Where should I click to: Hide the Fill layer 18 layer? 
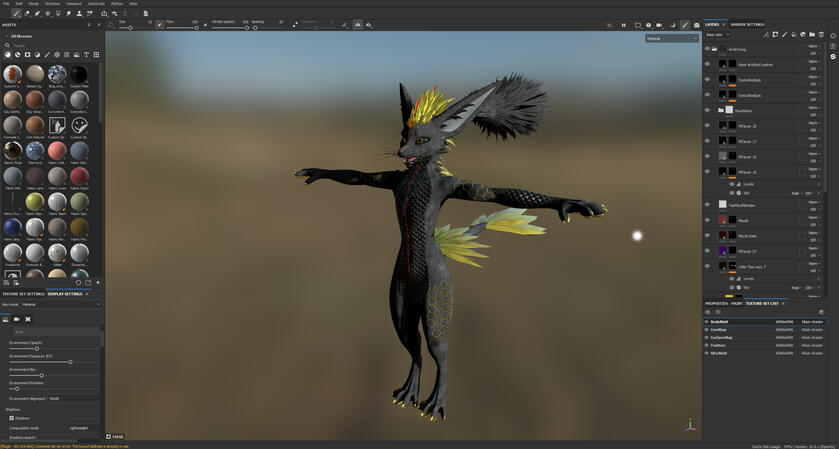tap(707, 126)
